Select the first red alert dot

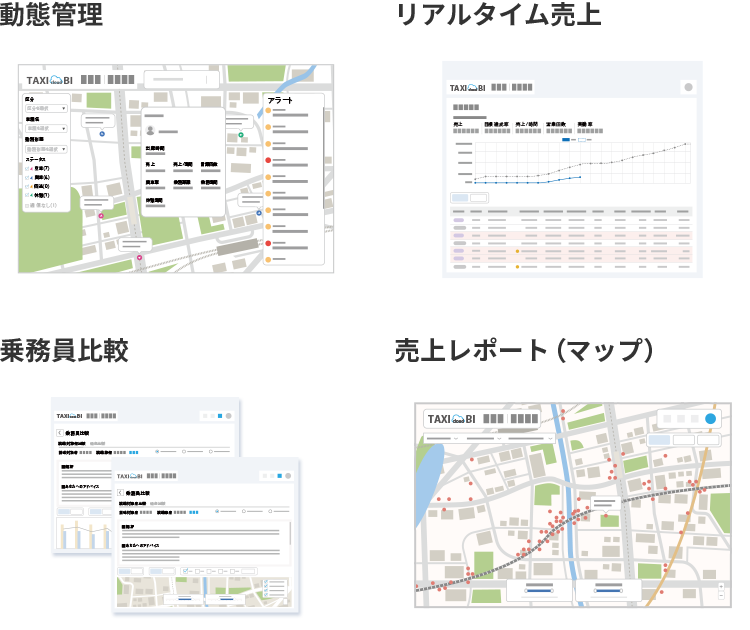pos(268,160)
